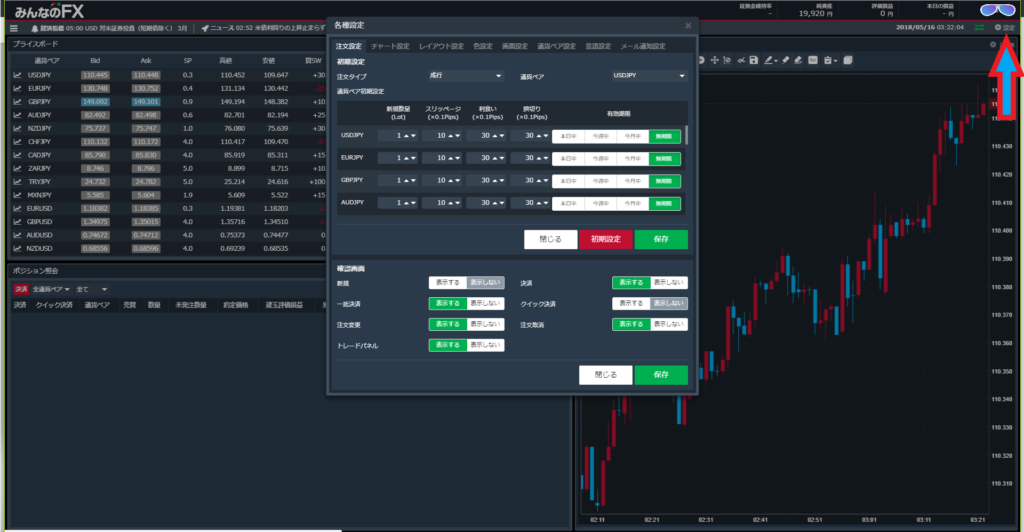Choose 表示しない for 注文変更 confirmation
1024x532 pixels.
tap(485, 324)
